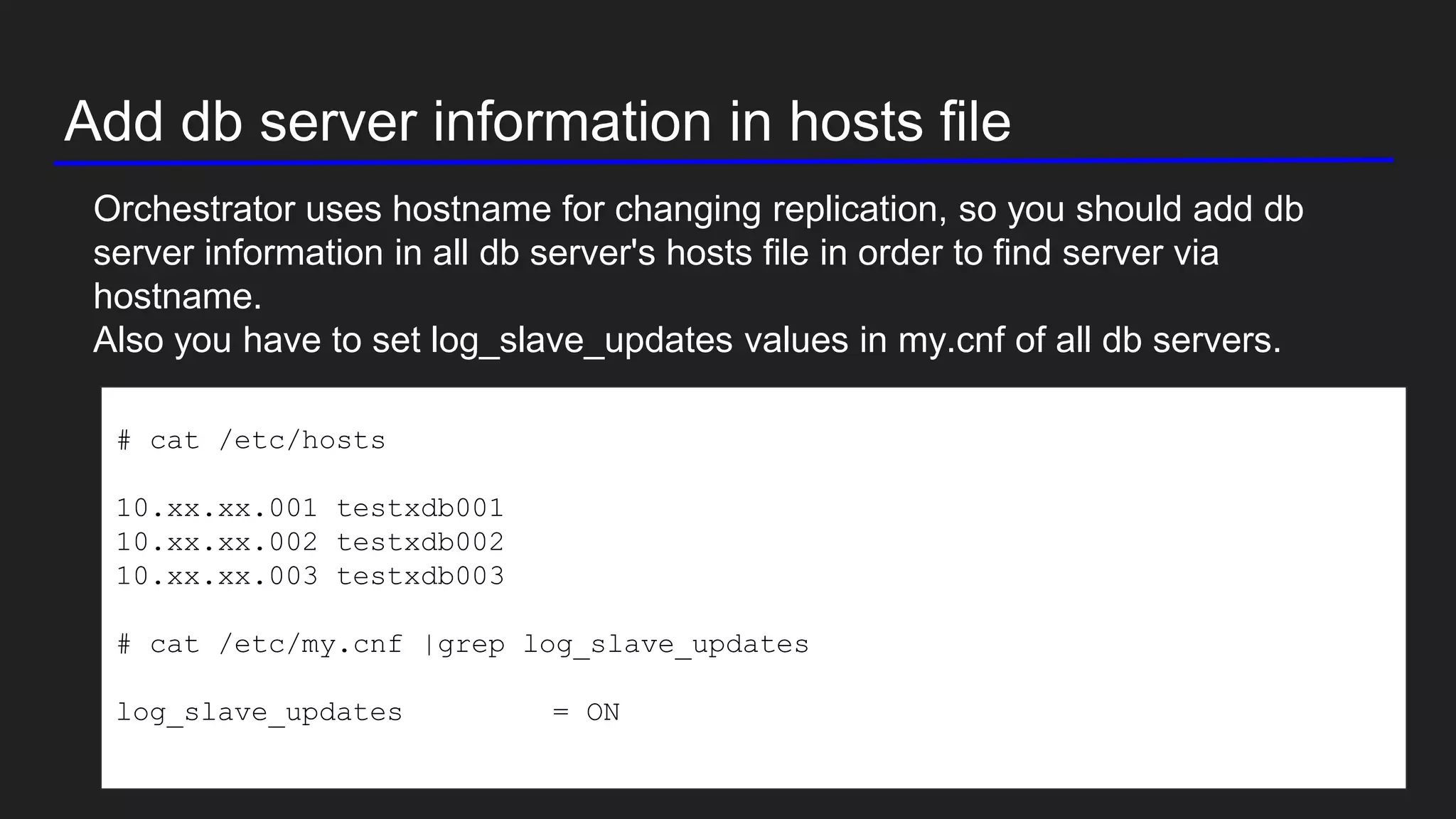Click the sentence 'Also you have to set log_slave_updates'
This screenshot has width=1456, height=819.
[687, 340]
